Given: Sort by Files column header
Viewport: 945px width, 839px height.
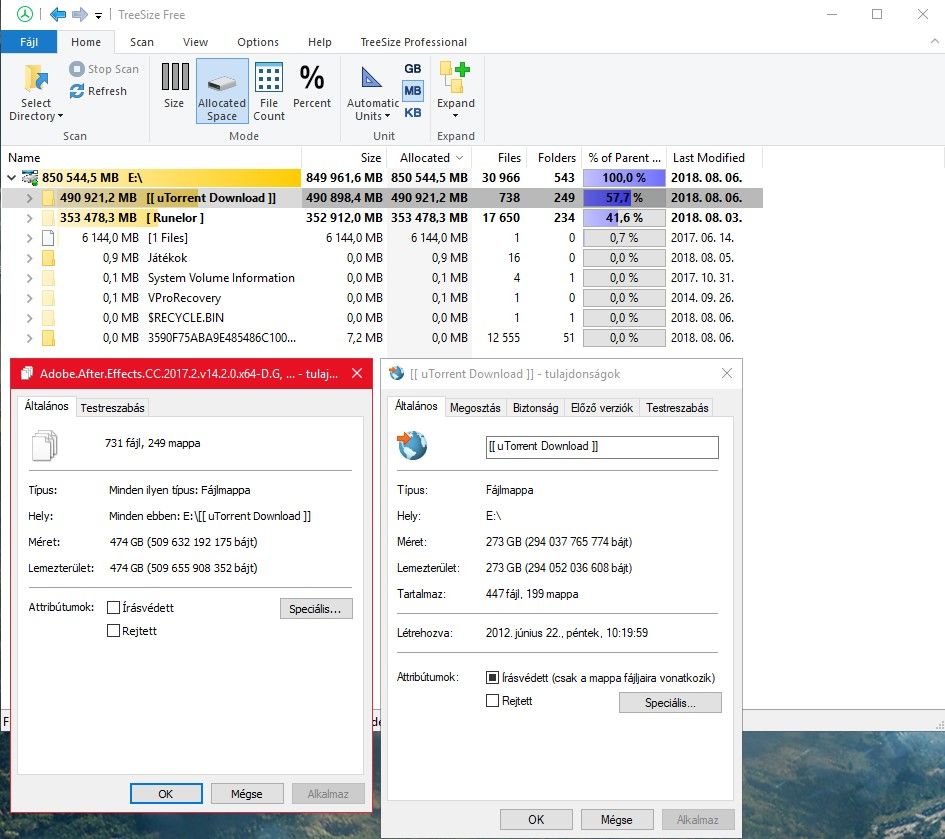Looking at the screenshot, I should point(499,158).
